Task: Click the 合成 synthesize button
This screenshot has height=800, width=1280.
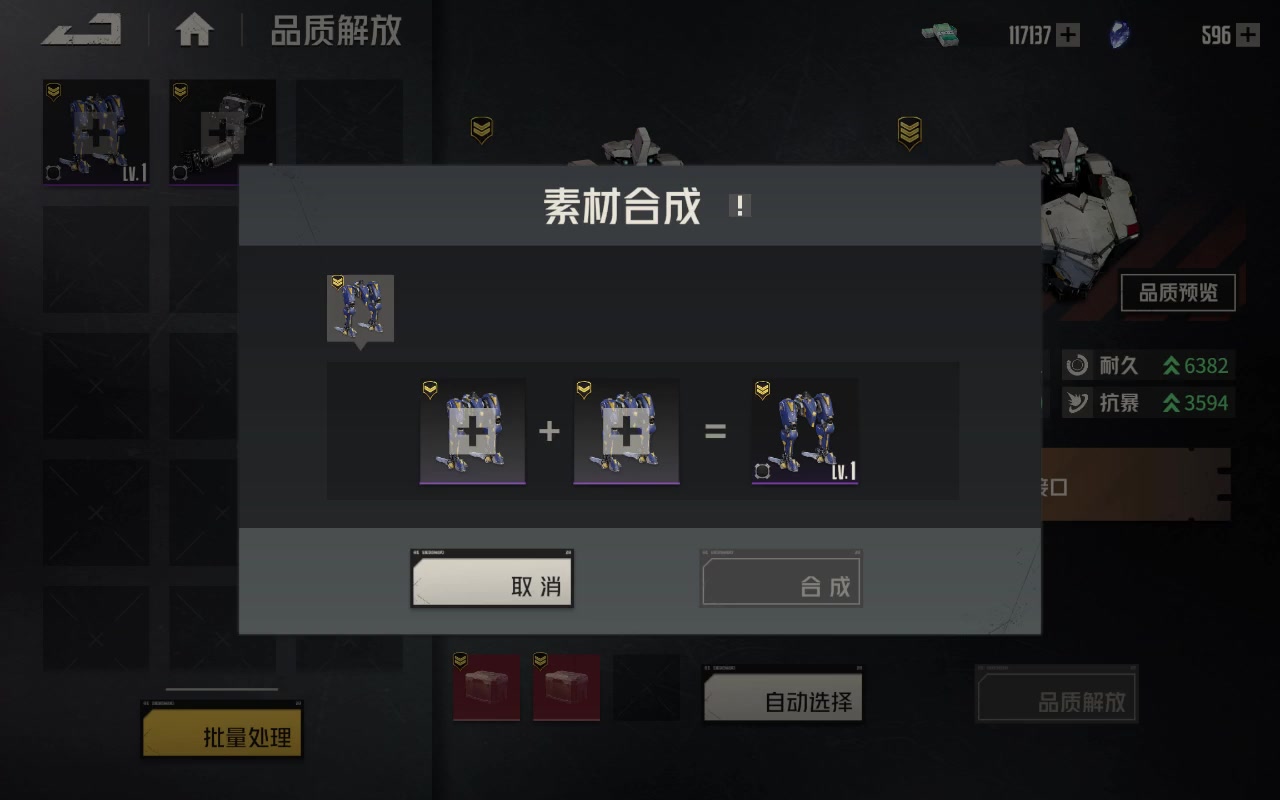Action: 781,577
